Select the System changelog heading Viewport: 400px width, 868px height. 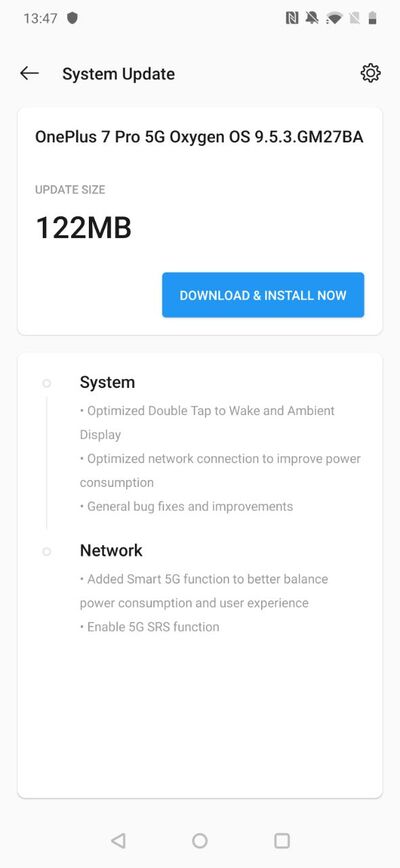click(x=107, y=383)
